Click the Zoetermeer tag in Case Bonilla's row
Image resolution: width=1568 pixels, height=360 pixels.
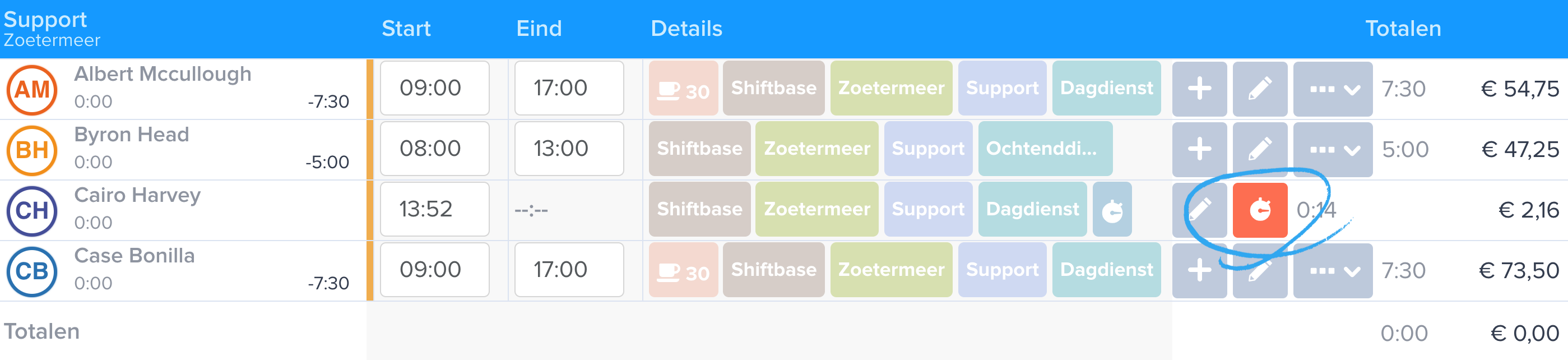click(x=890, y=270)
